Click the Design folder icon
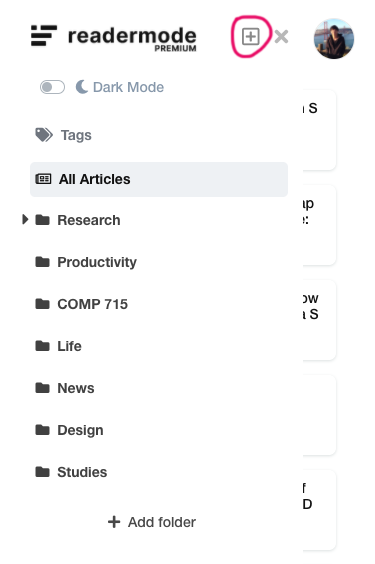Screen dimensions: 375x564 [x=42, y=430]
